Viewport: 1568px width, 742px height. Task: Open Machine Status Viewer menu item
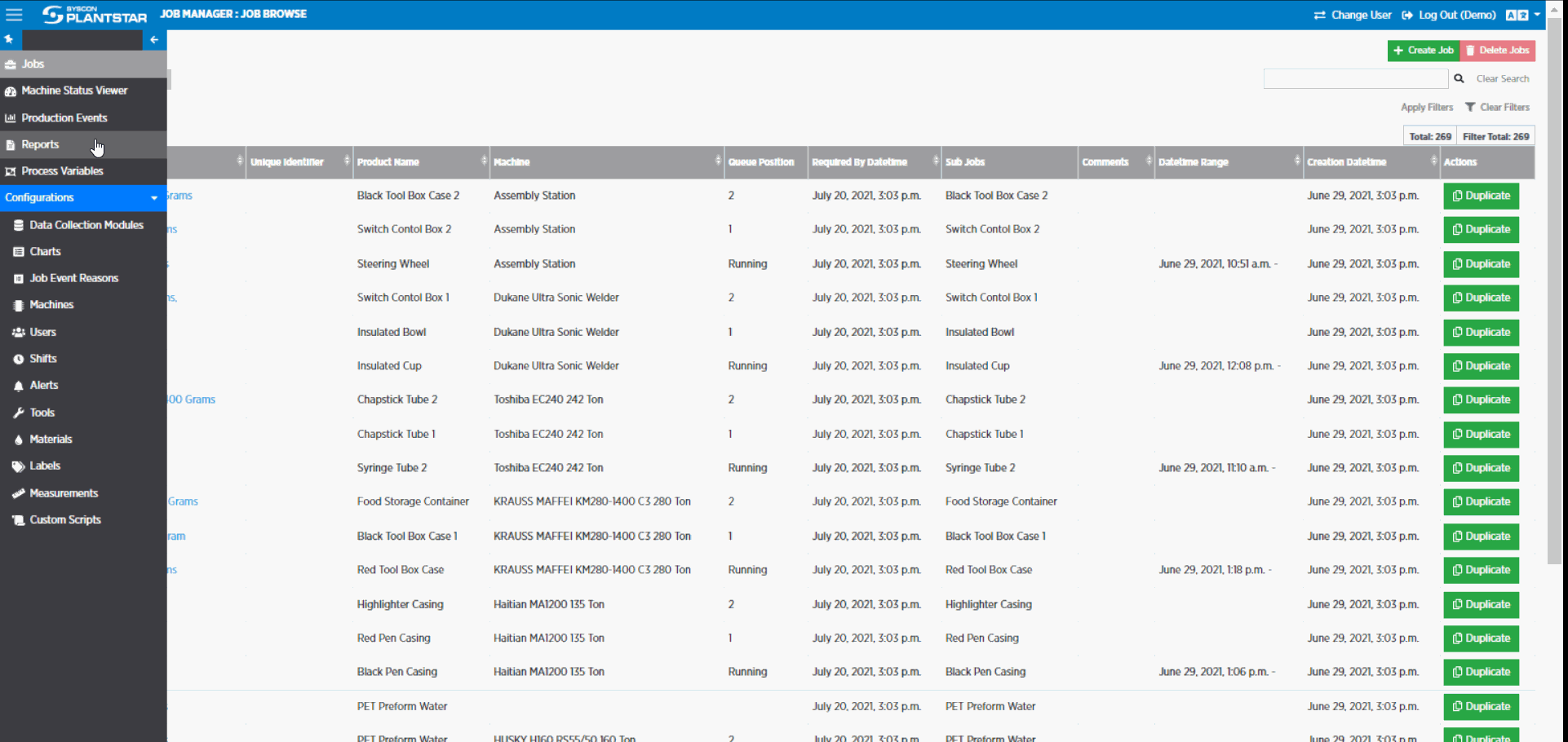(x=83, y=91)
